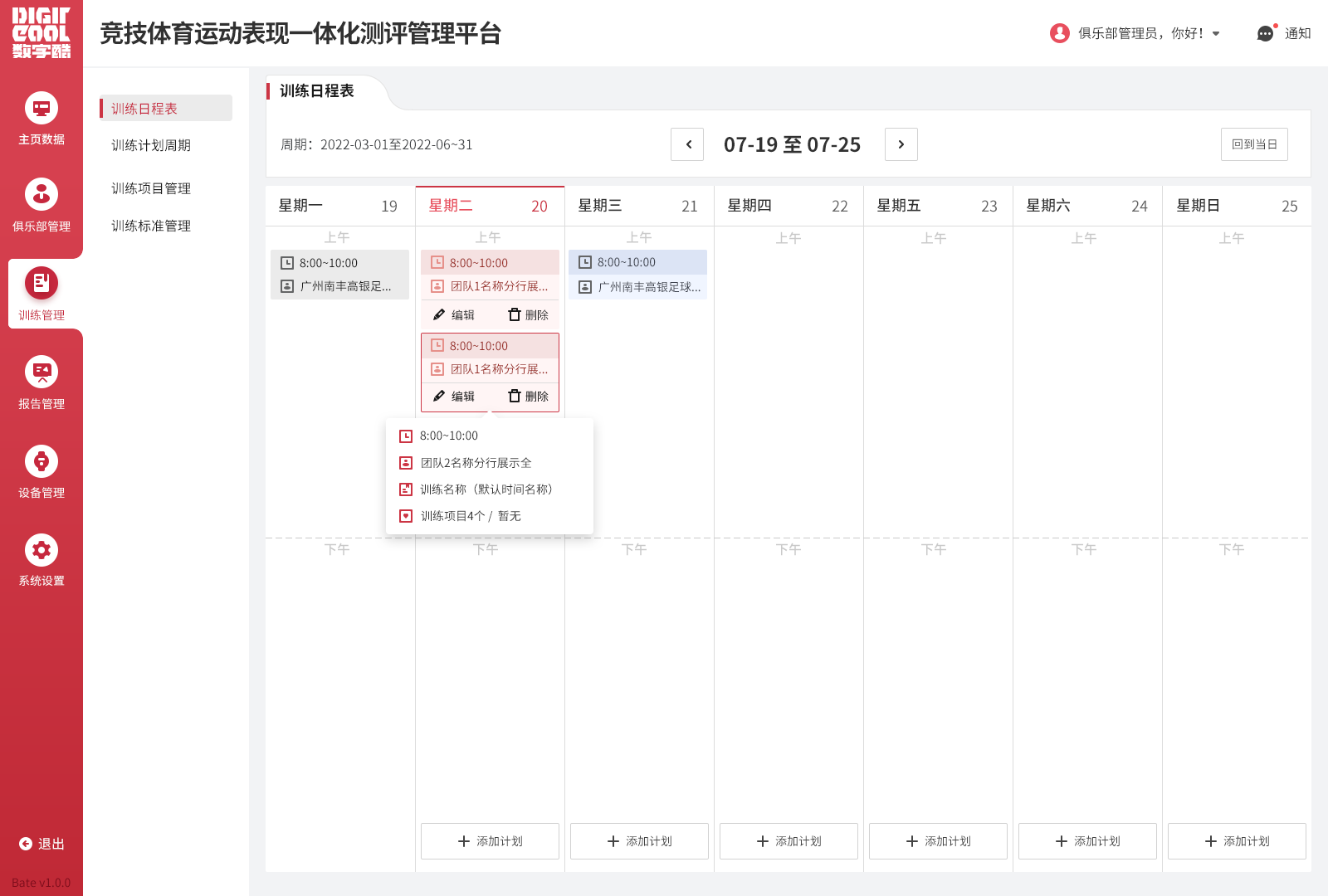Add a plan for Sunday 添加计划
Image resolution: width=1328 pixels, height=896 pixels.
[x=1237, y=841]
